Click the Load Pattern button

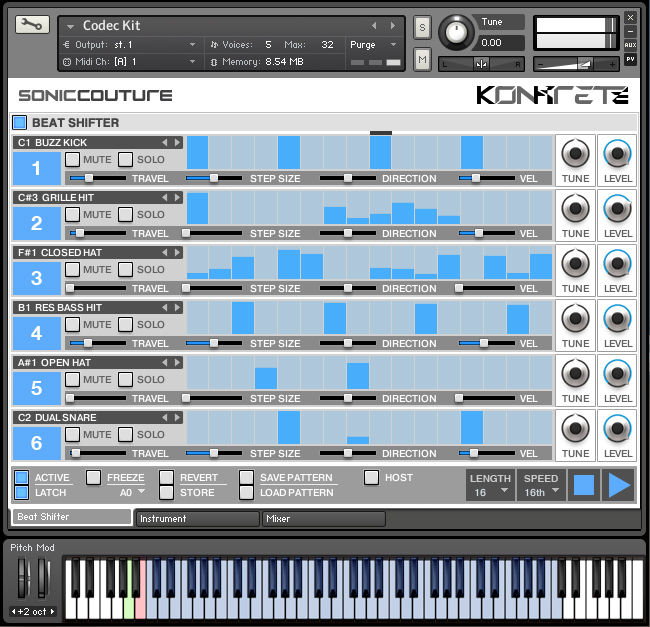pyautogui.click(x=246, y=493)
